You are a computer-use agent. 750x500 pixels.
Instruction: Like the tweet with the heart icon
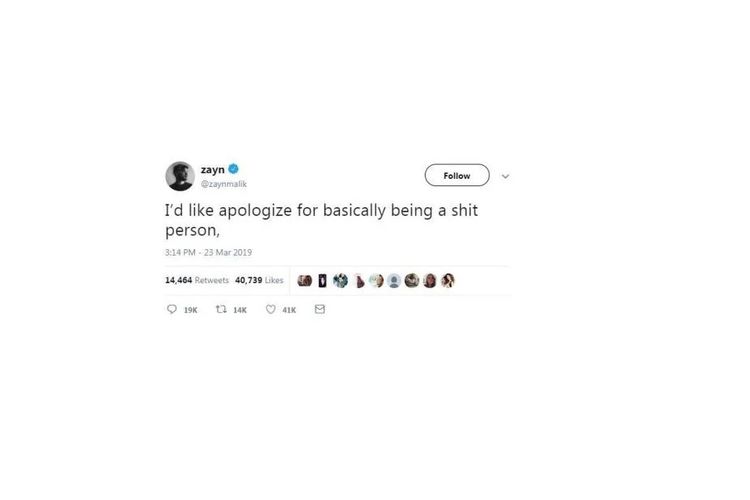(271, 309)
